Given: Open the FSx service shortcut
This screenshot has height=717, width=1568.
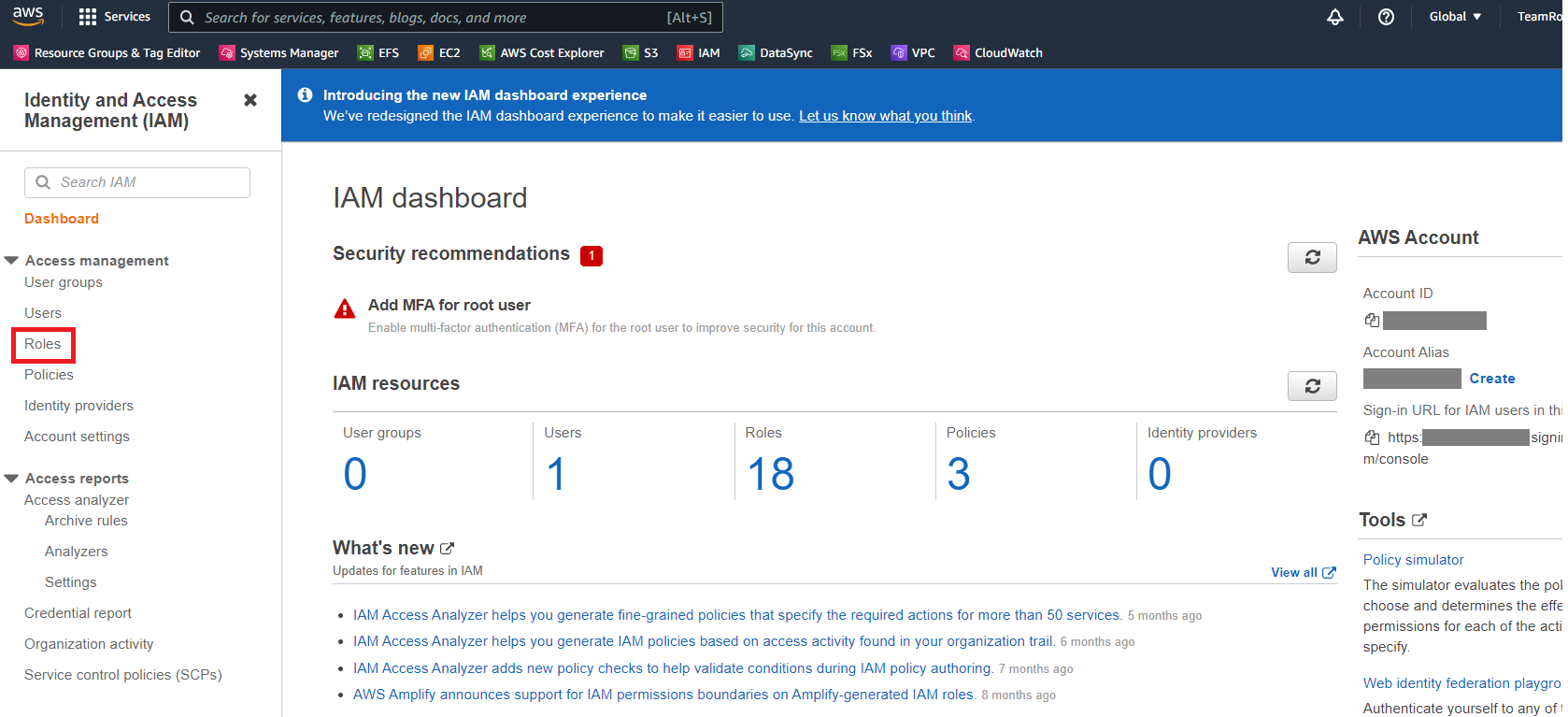Looking at the screenshot, I should [852, 53].
